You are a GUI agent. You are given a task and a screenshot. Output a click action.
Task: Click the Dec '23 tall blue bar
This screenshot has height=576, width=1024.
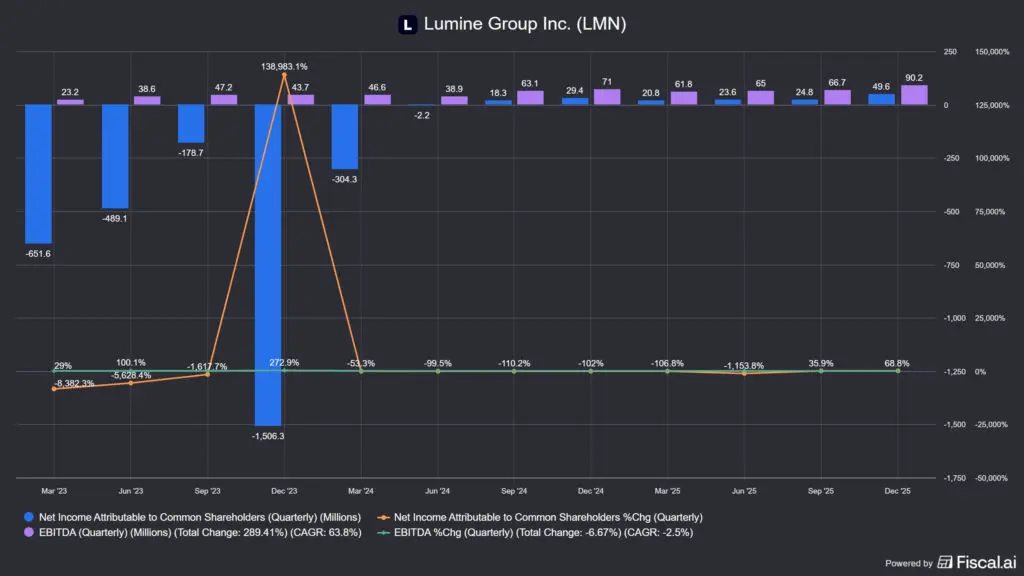click(x=268, y=264)
